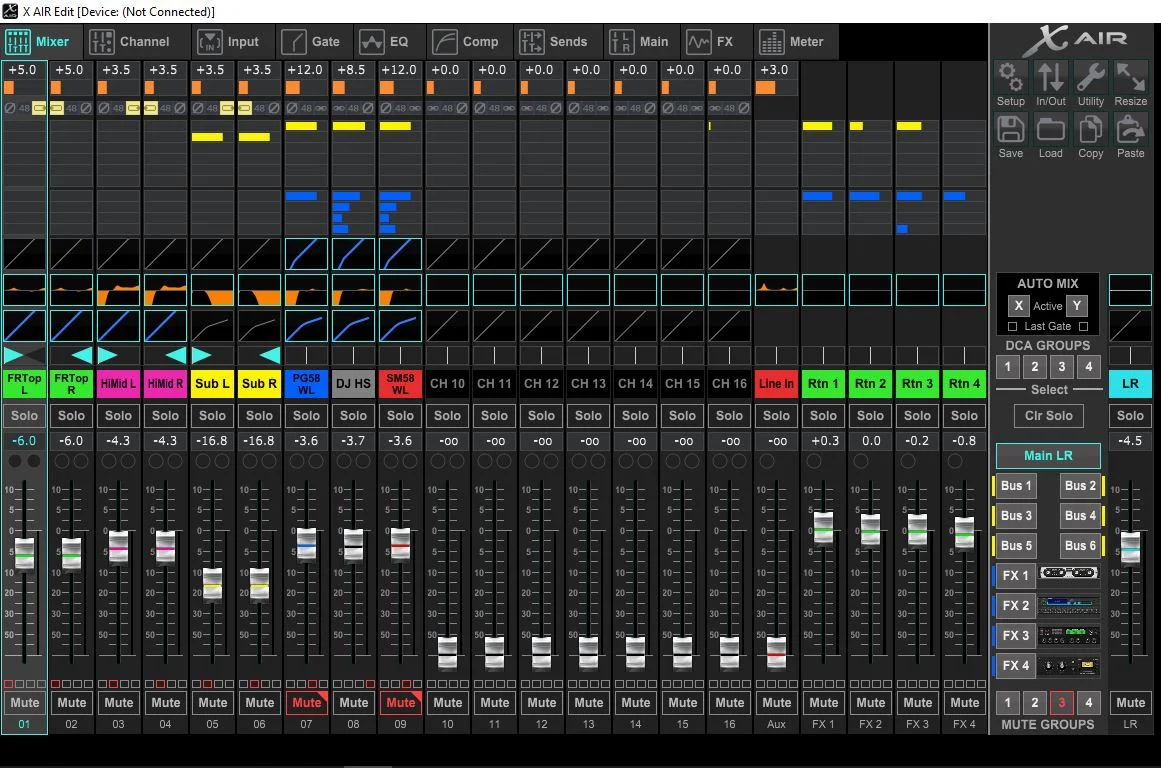Open the Utility wrench icon

(x=1090, y=78)
